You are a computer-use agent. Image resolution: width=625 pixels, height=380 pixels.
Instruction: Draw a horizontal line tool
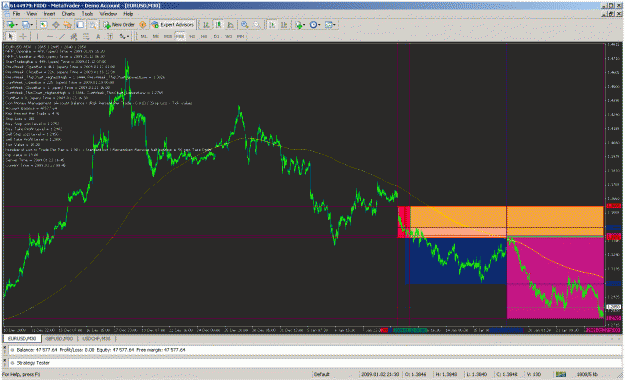click(x=50, y=36)
